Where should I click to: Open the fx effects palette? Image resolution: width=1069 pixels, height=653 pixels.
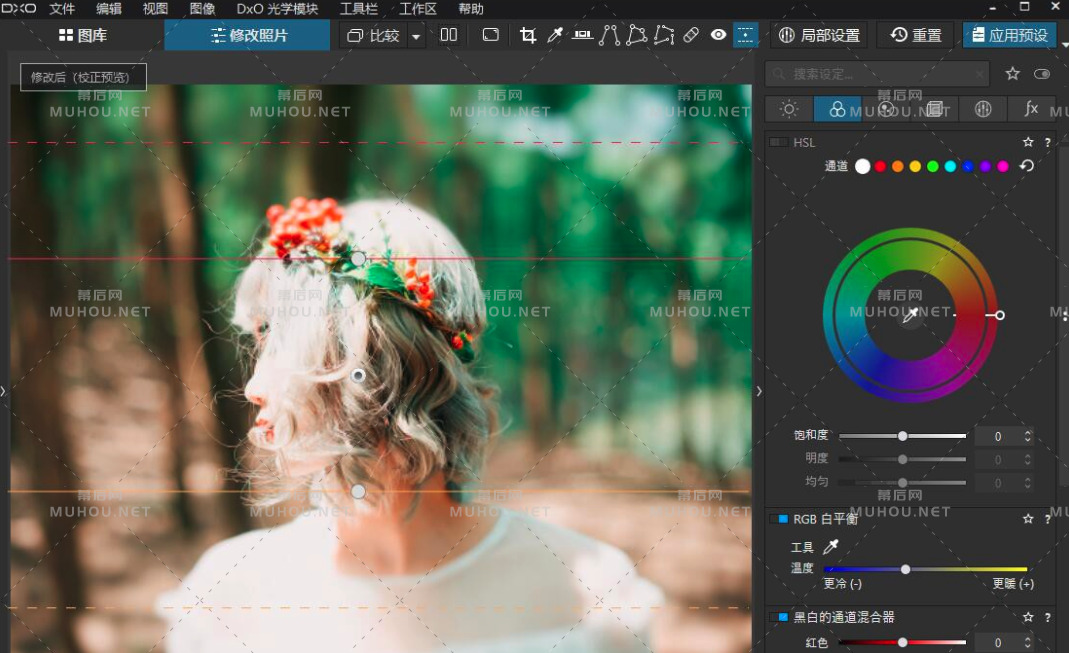pyautogui.click(x=1031, y=109)
